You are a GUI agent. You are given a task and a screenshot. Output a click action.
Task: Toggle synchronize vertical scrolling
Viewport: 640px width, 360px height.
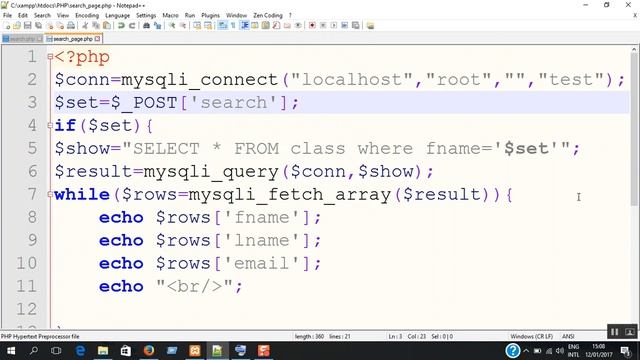(197, 25)
